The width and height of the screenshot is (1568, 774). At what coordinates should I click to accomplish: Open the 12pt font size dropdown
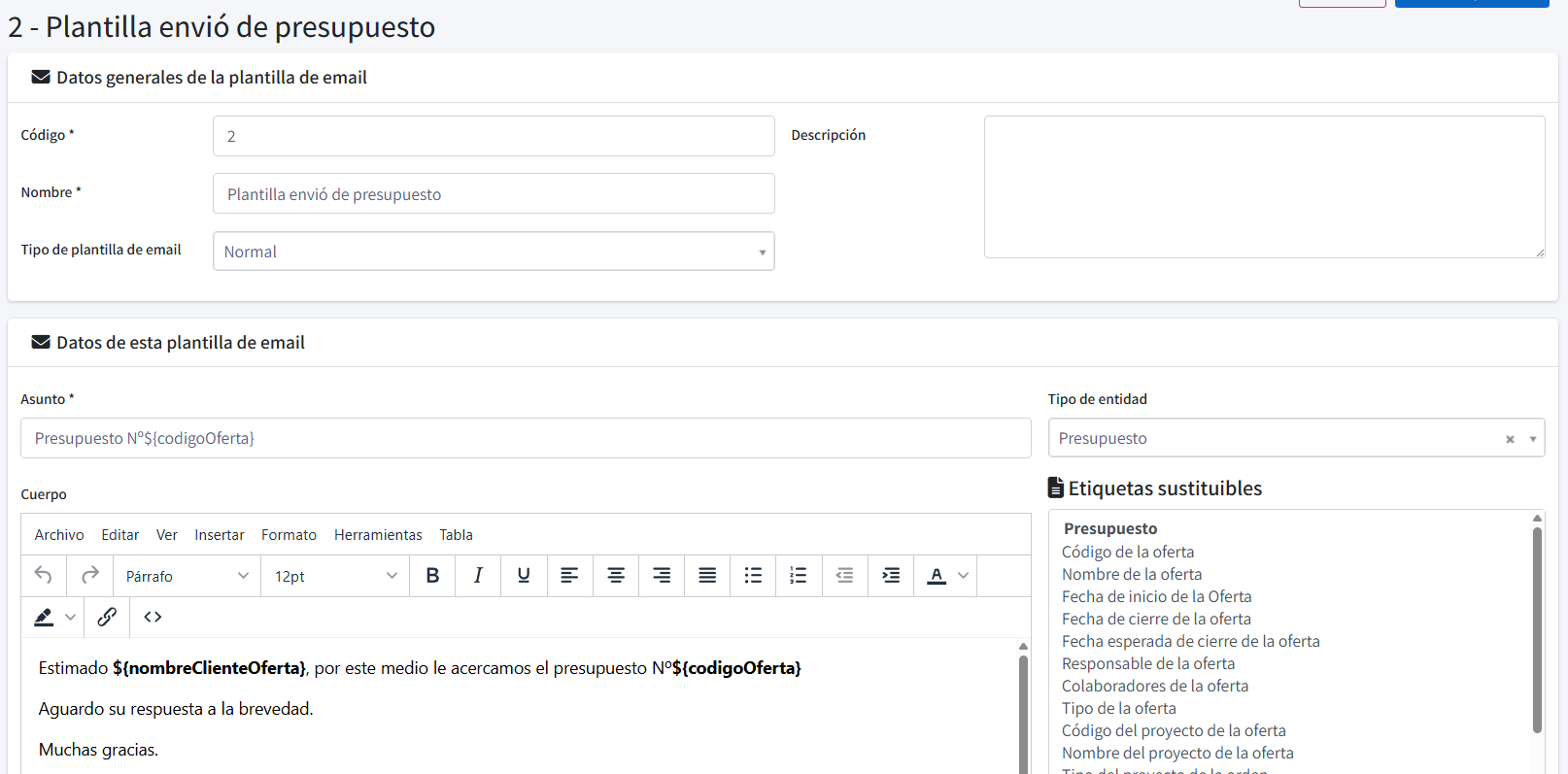click(335, 576)
